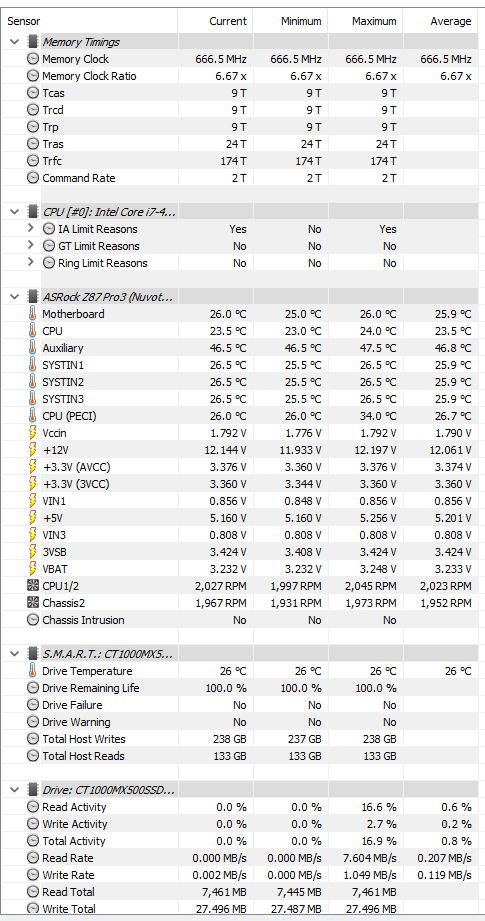Select the Total Host Reads row
This screenshot has height=921, width=485.
pyautogui.click(x=242, y=756)
